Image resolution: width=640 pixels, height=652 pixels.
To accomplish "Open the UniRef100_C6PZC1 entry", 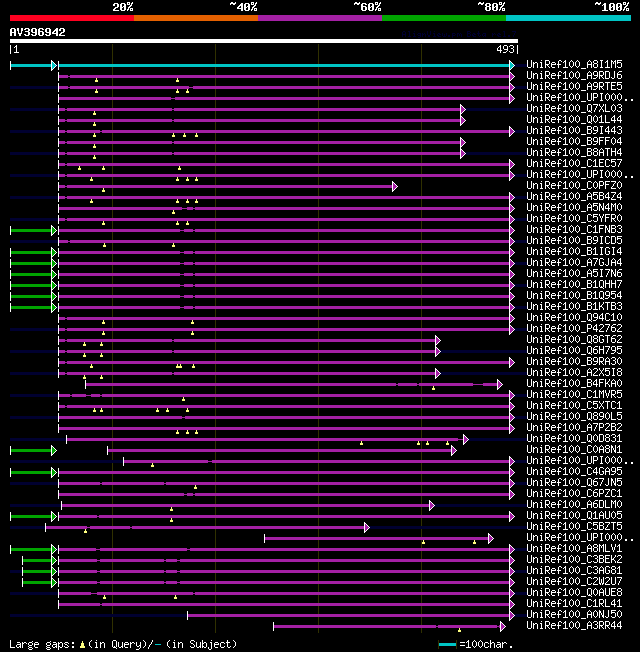I will 574,494.
